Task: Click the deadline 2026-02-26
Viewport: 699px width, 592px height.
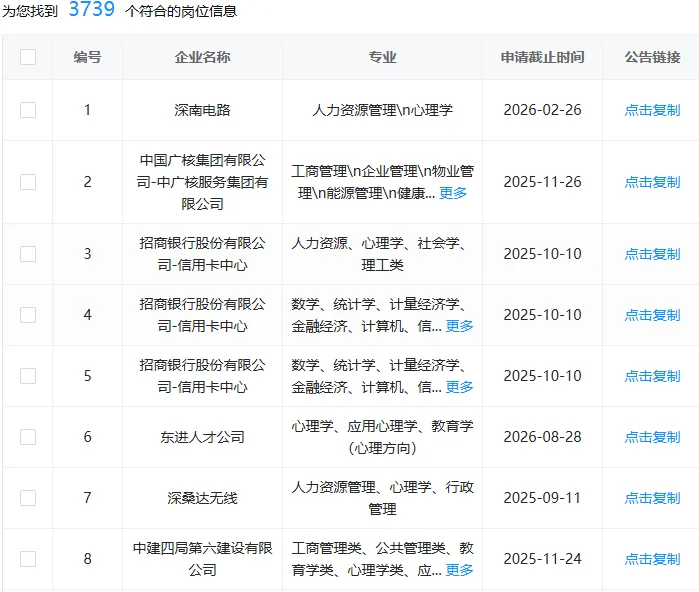Action: [543, 110]
